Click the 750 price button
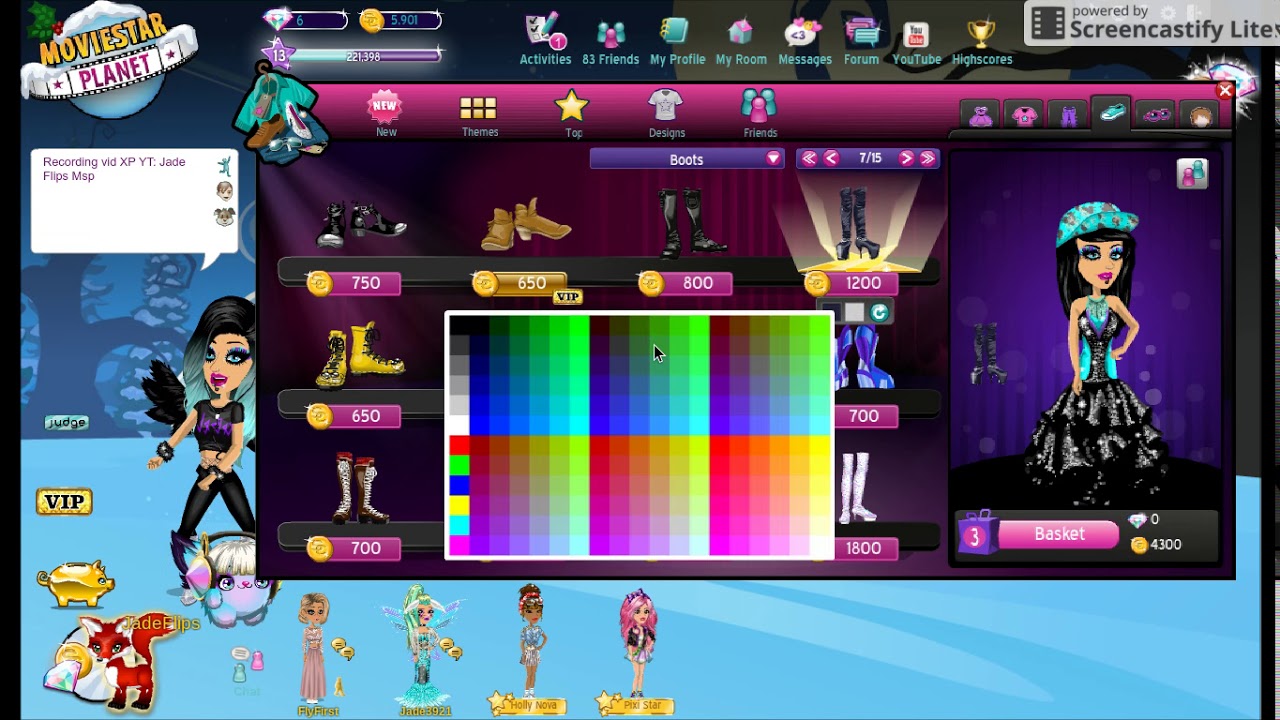The image size is (1280, 720). point(355,283)
